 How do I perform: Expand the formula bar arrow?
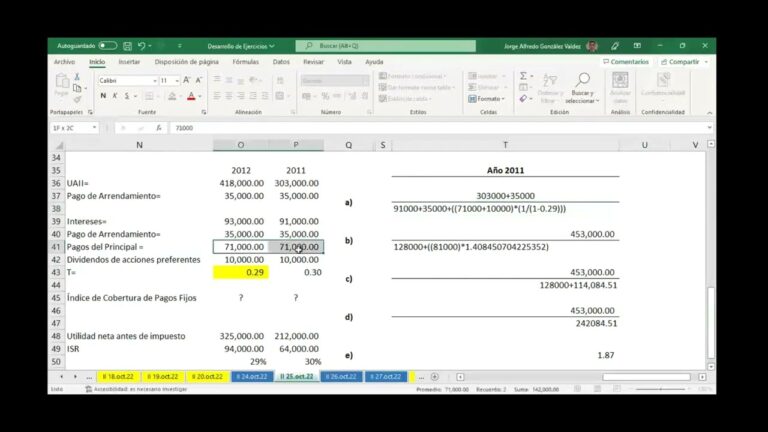709,128
